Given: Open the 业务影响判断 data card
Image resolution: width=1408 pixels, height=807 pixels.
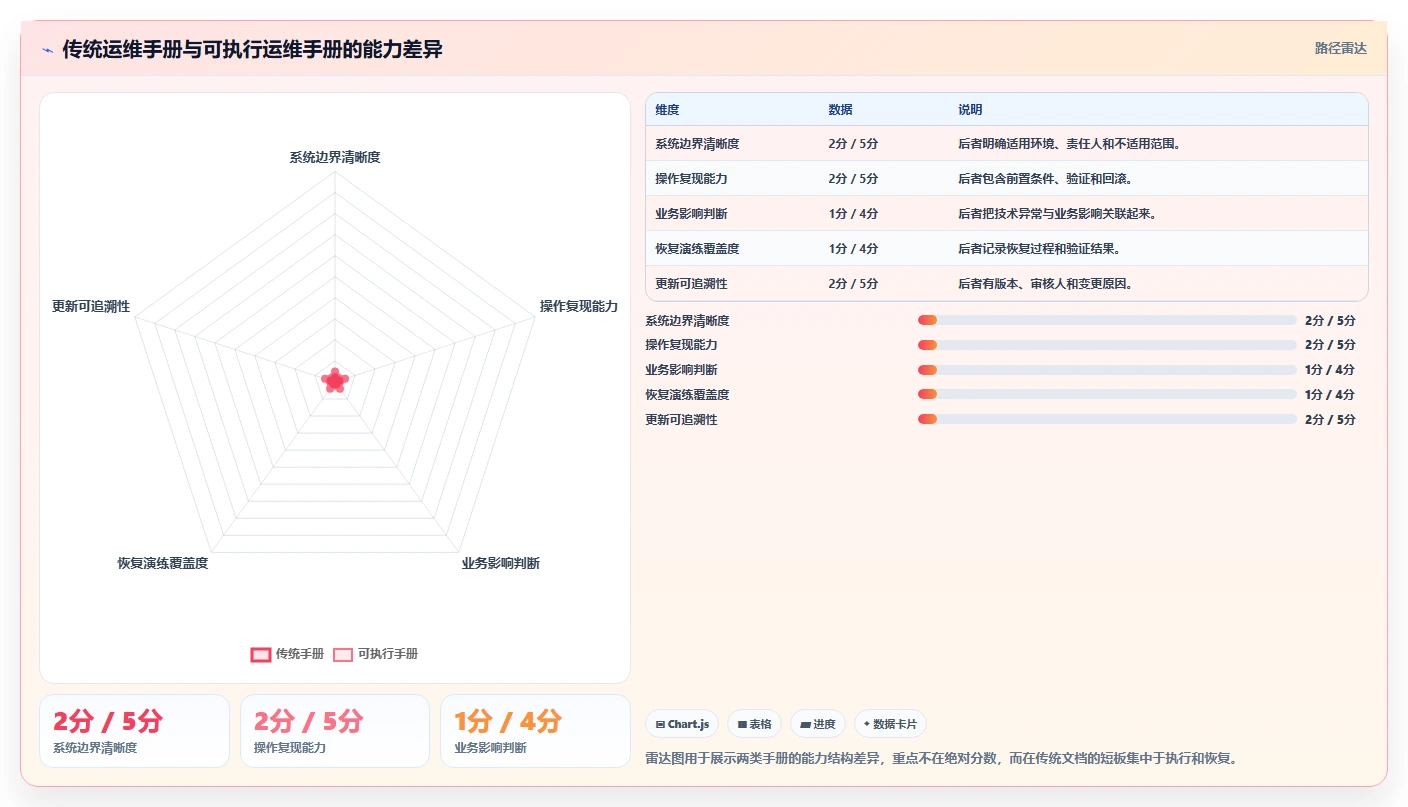Looking at the screenshot, I should pos(535,731).
